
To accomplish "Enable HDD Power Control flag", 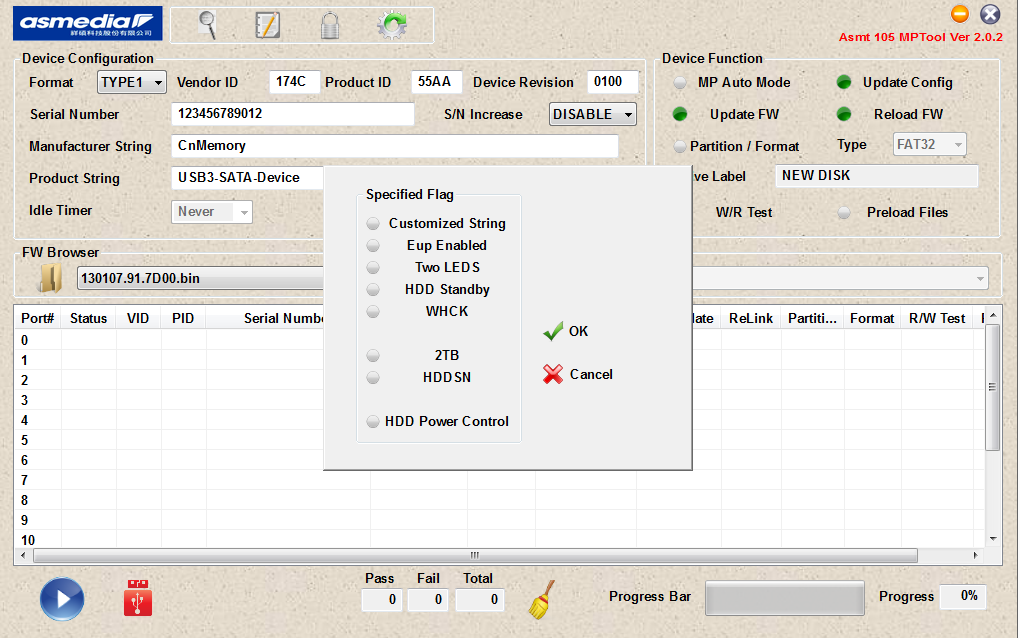I will tap(373, 421).
